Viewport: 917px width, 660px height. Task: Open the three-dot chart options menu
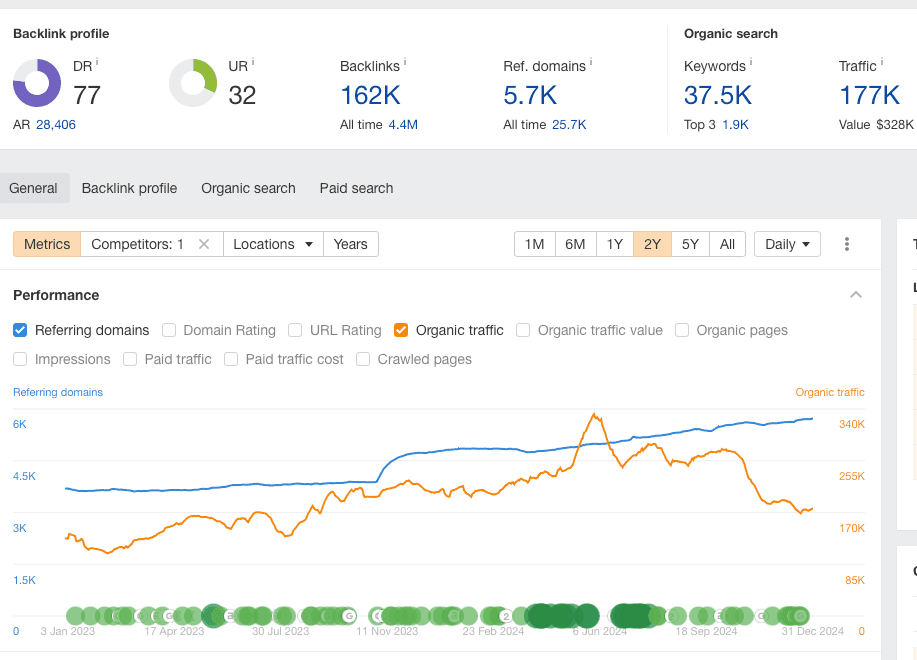click(847, 244)
